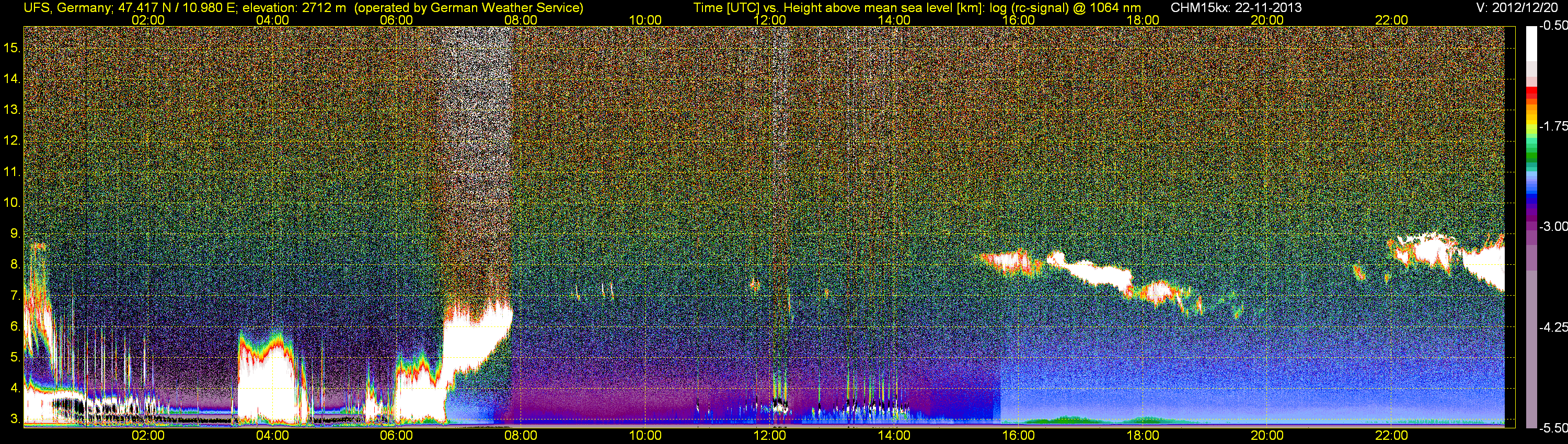Click the height axis label "13."
1568x444 pixels.
tap(12, 110)
